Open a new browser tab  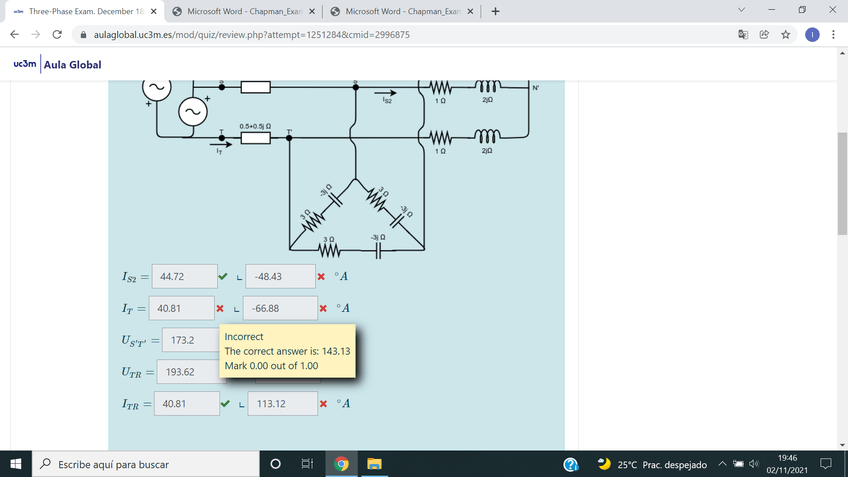(496, 12)
